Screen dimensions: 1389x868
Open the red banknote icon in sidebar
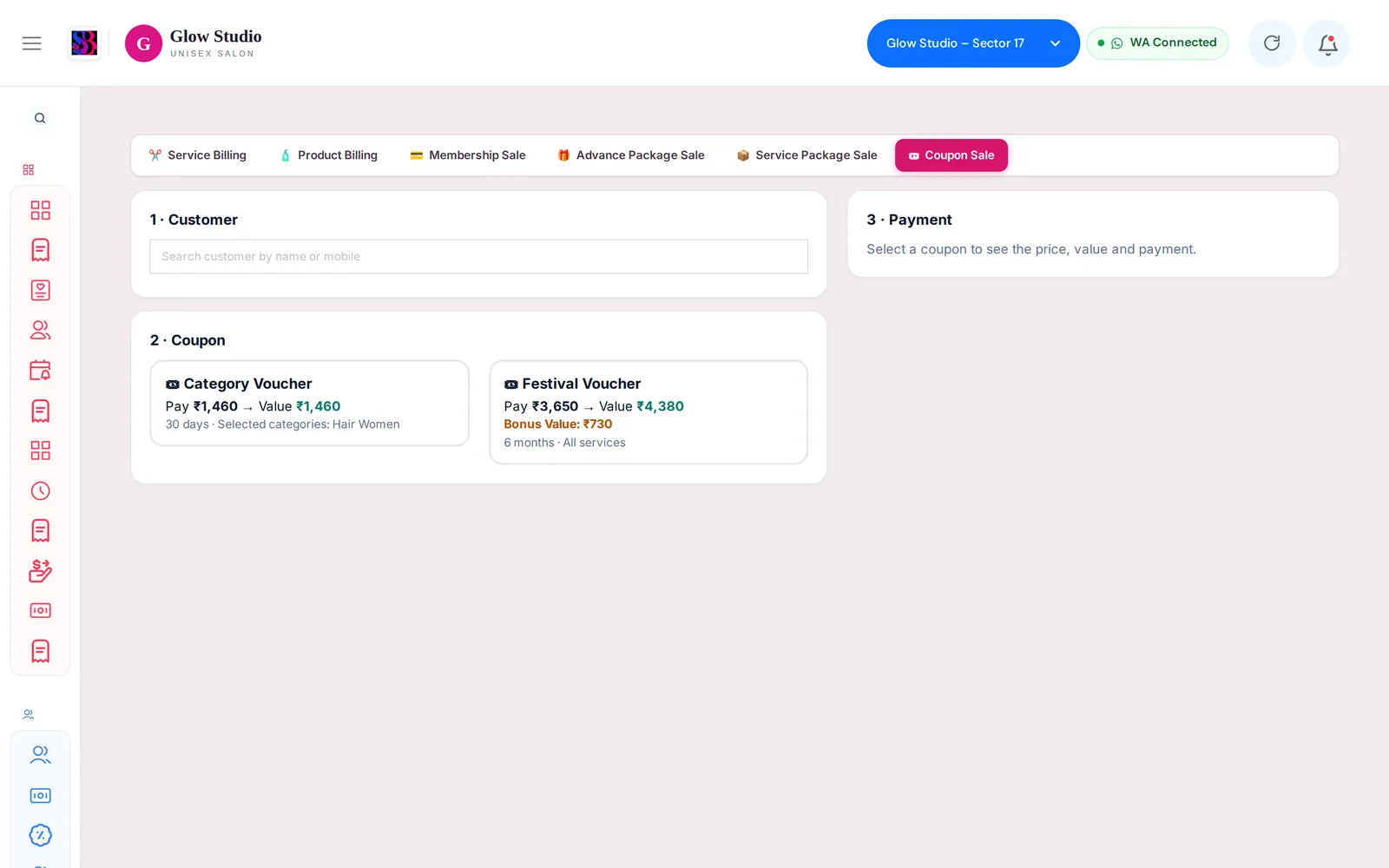(x=40, y=610)
